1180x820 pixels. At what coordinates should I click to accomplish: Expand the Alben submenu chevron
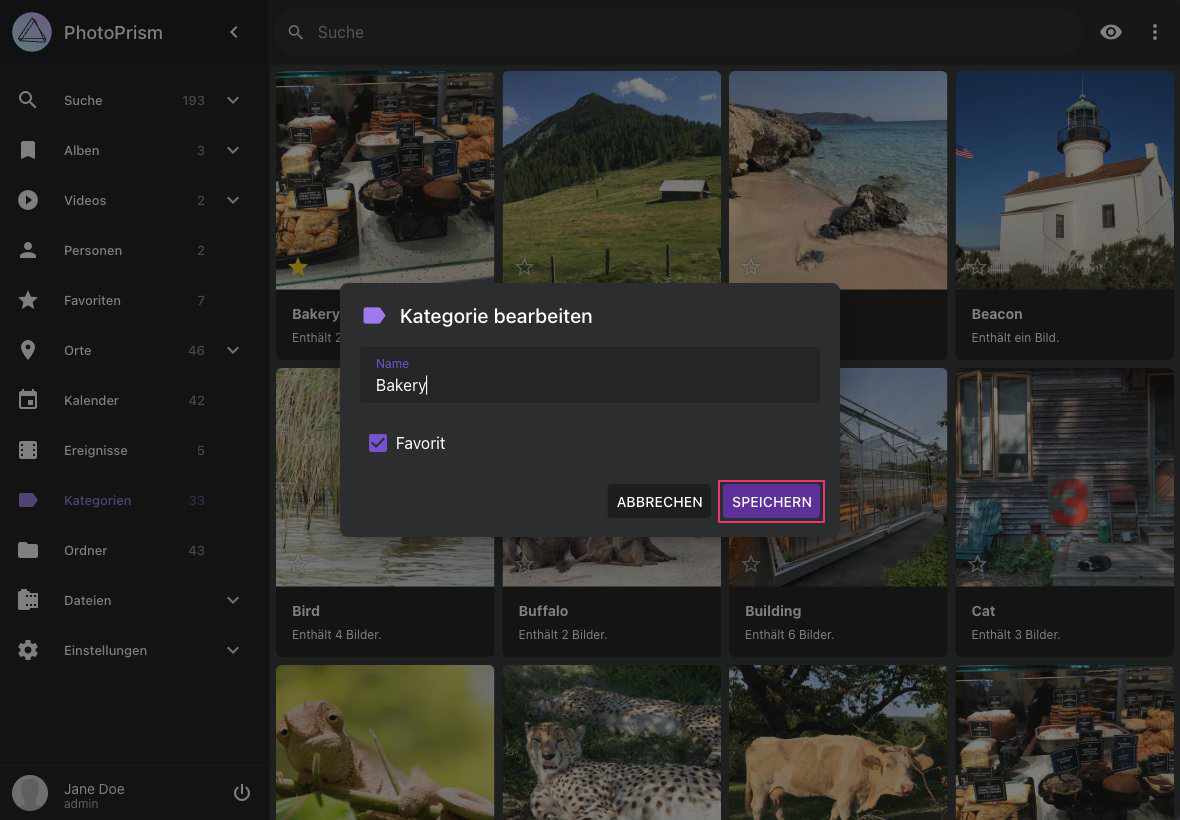(233, 150)
